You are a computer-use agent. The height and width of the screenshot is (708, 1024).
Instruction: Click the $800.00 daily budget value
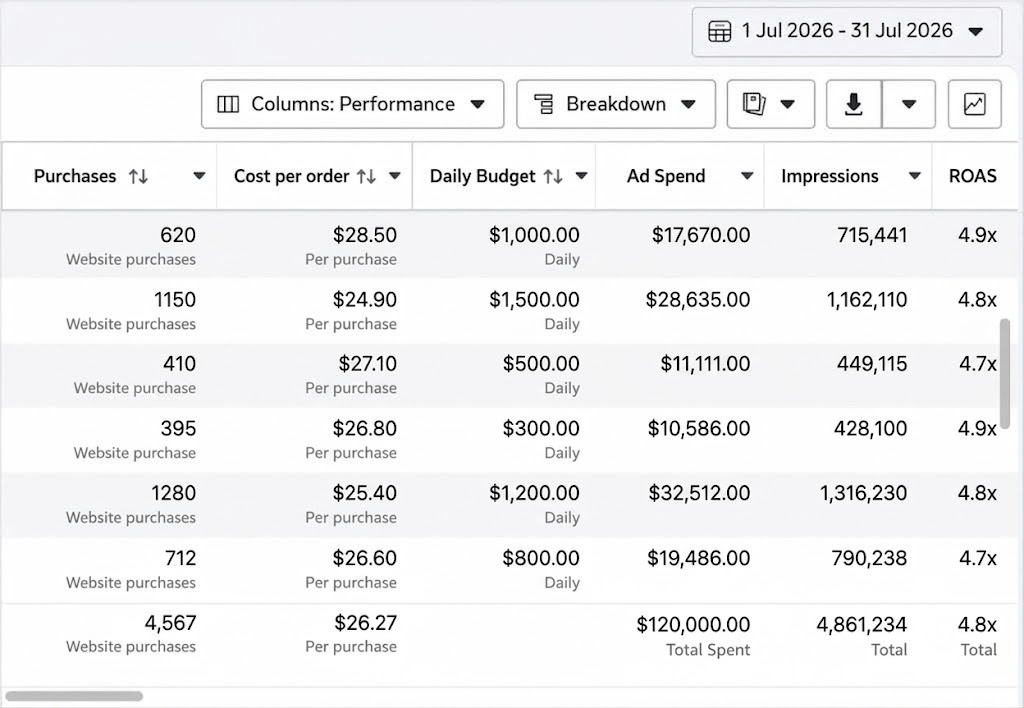[541, 558]
